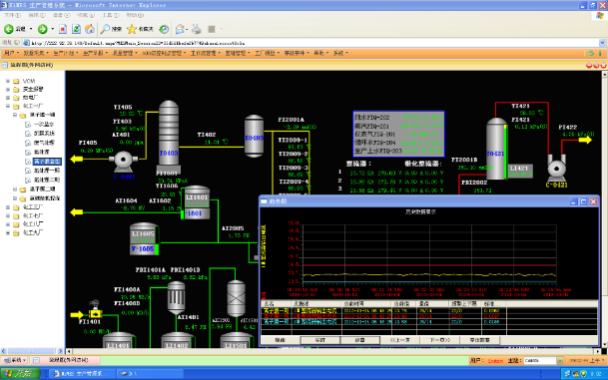Click the C-0401 blower graphic

123,161
